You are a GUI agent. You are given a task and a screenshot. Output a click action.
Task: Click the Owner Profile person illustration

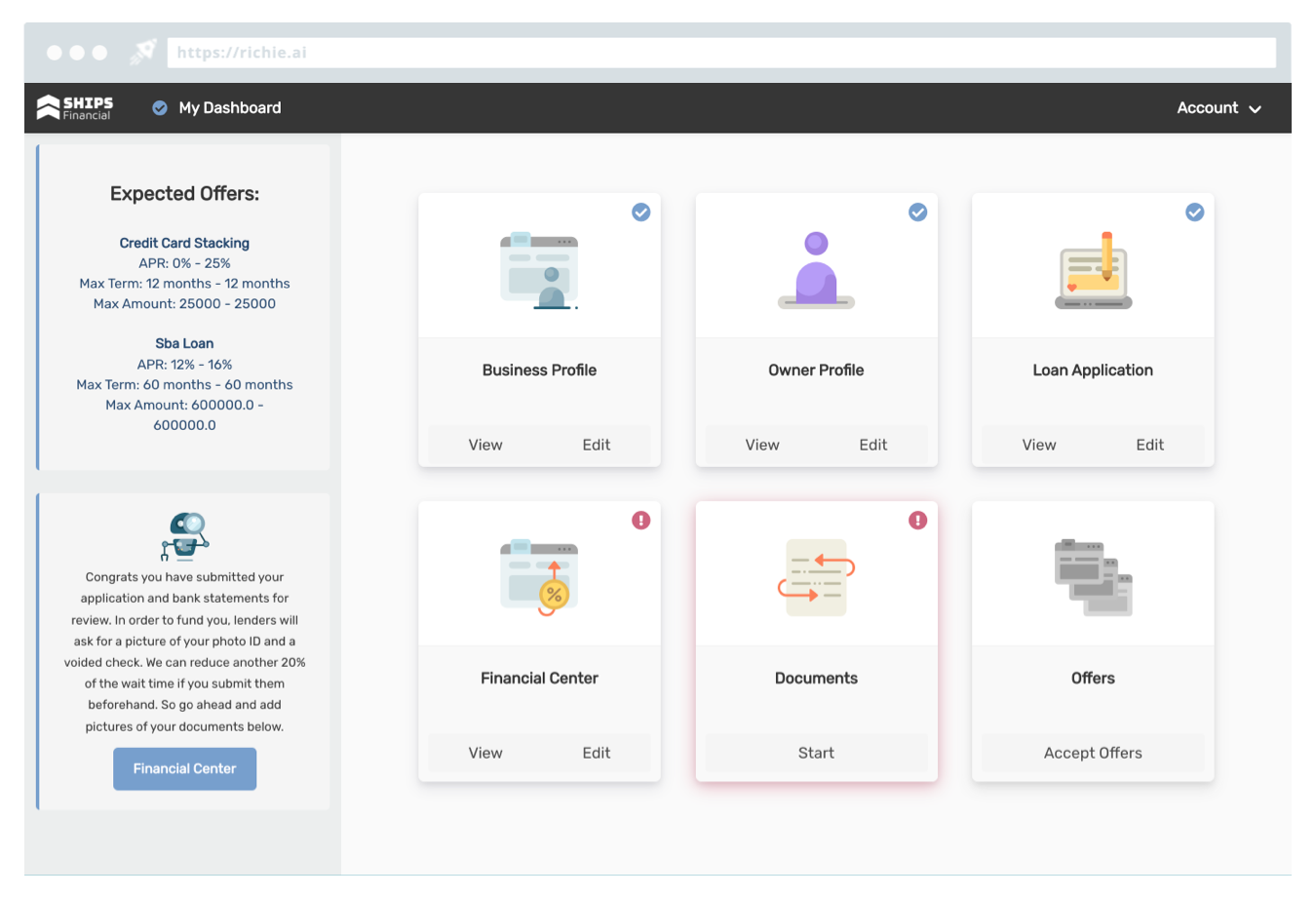816,270
